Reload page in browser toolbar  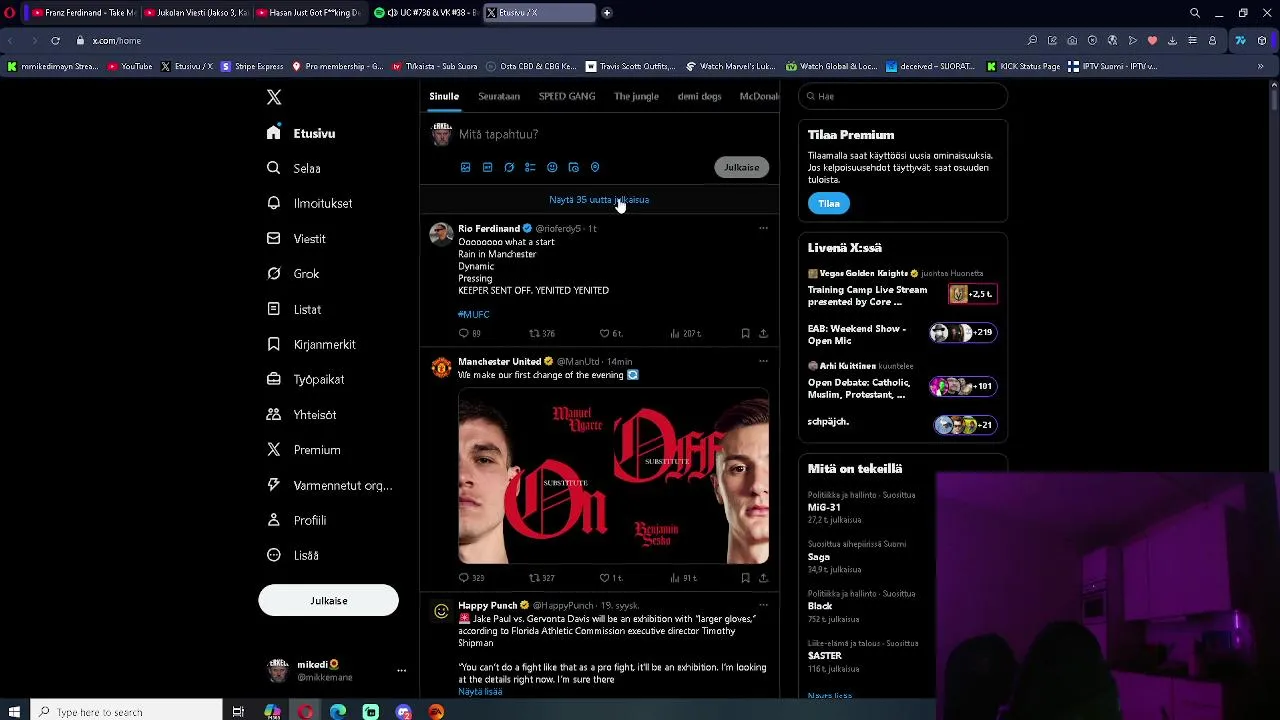[55, 40]
